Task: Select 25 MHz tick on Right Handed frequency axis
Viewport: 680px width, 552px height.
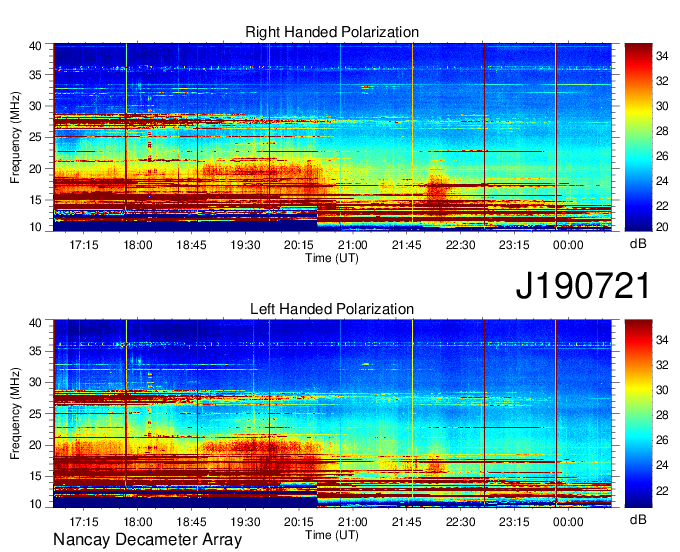Action: 36,137
